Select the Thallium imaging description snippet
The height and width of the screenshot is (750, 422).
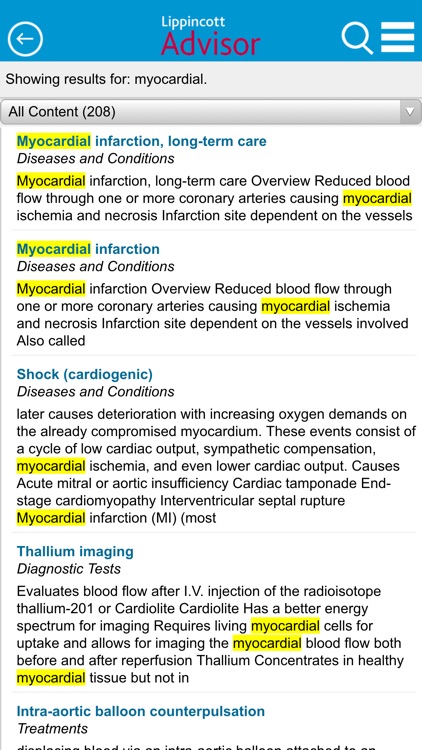tap(211, 634)
